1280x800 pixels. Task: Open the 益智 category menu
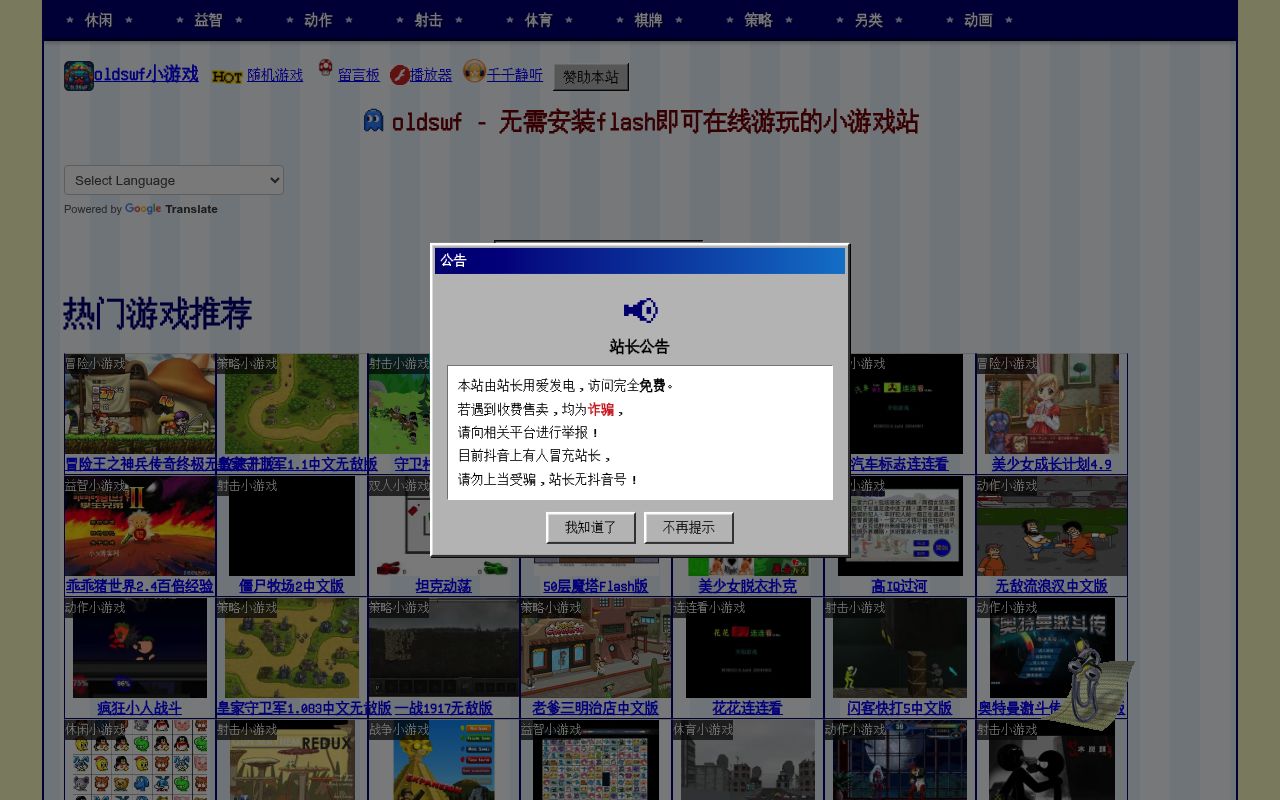[208, 20]
